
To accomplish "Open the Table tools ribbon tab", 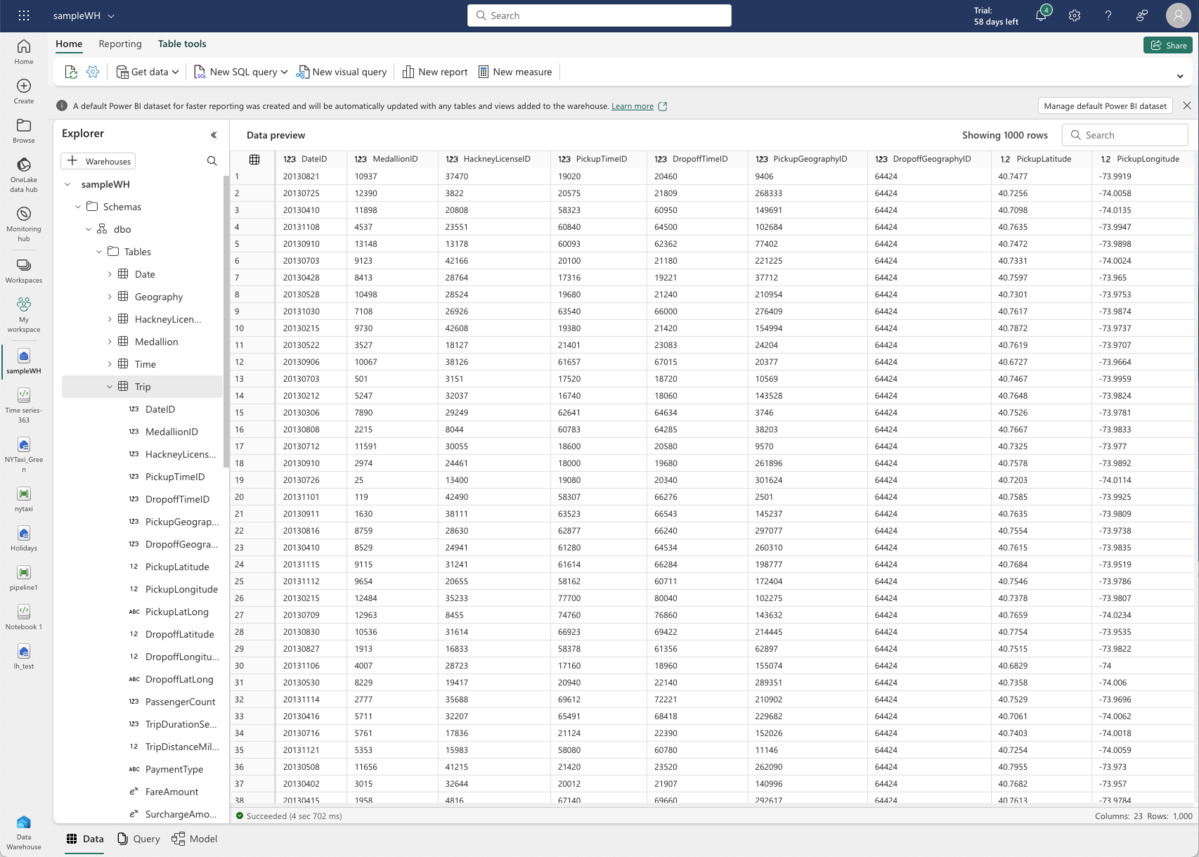I will 182,44.
